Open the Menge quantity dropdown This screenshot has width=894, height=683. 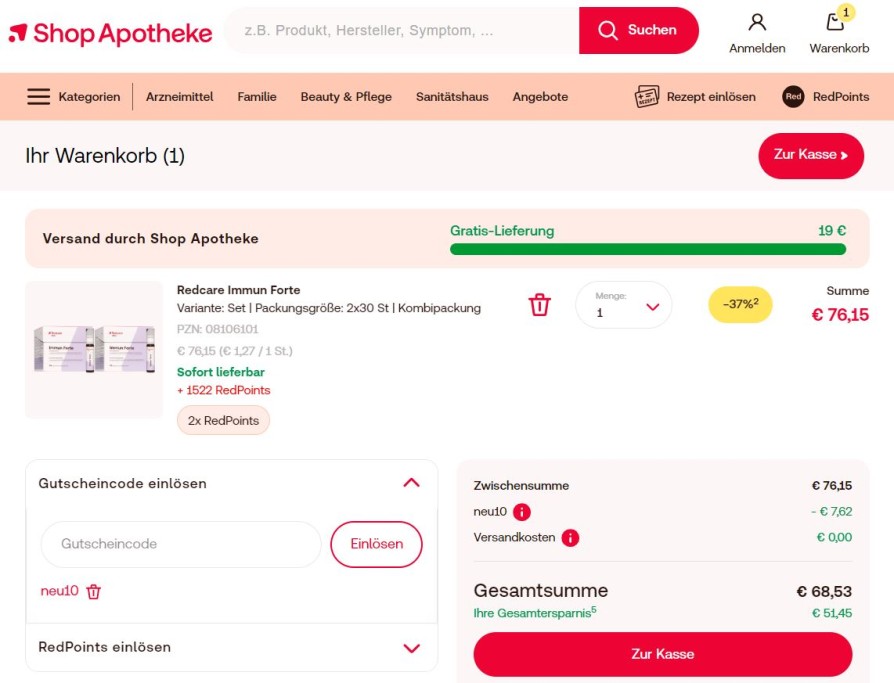624,305
